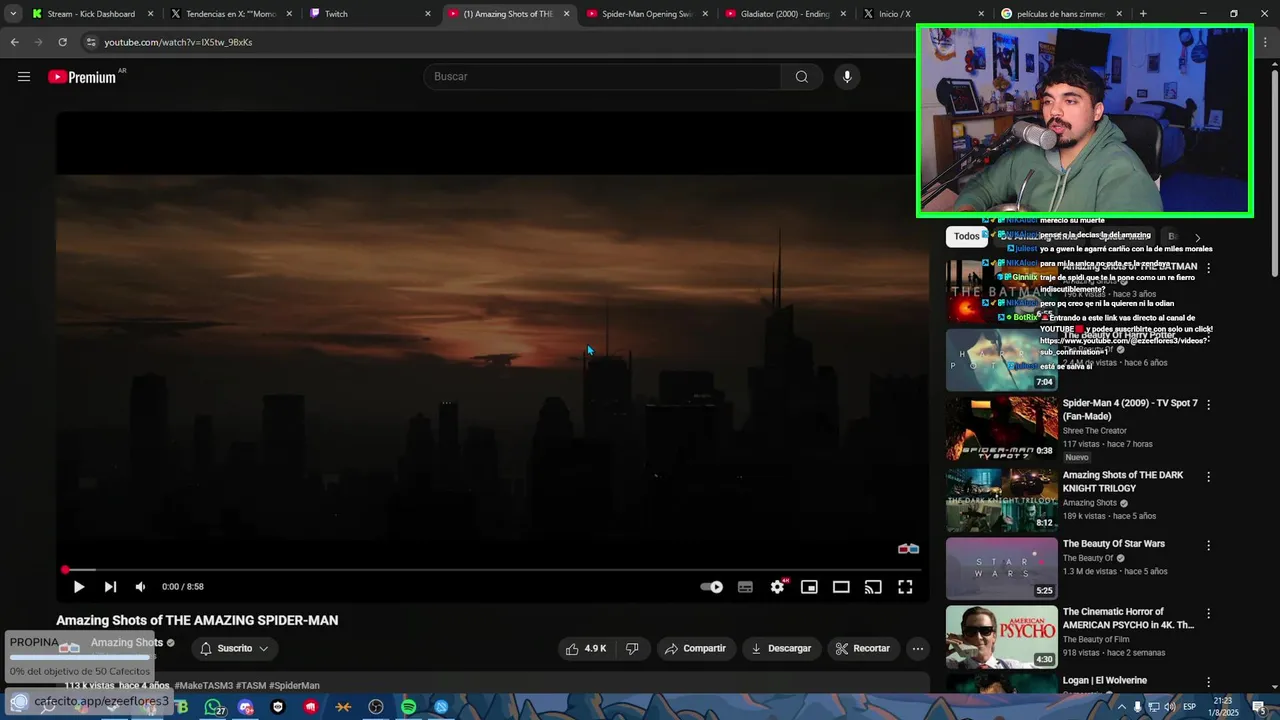Image resolution: width=1280 pixels, height=720 pixels.
Task: Open the Dark Knight Trilogy thumbnail
Action: (1001, 500)
